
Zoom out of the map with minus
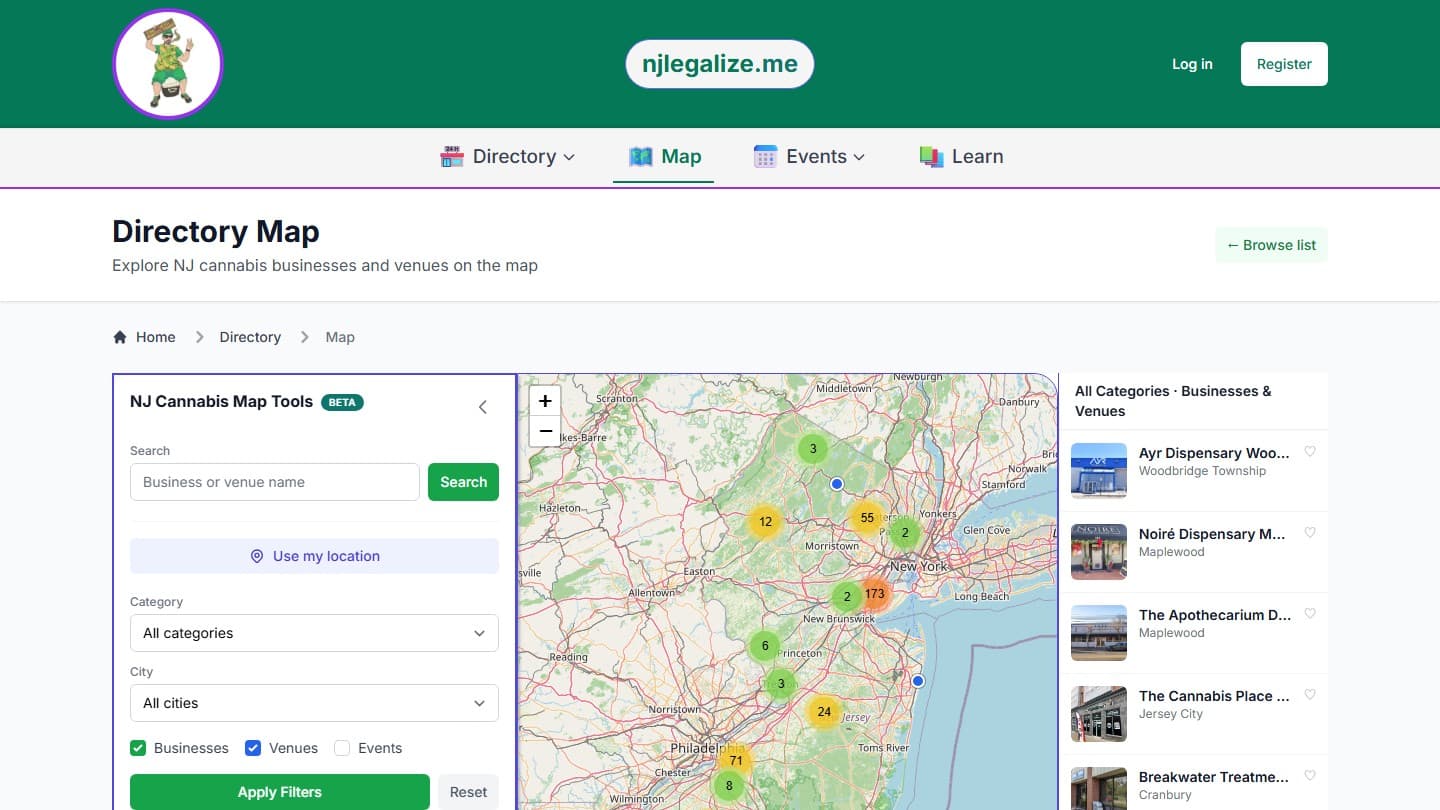coord(545,431)
